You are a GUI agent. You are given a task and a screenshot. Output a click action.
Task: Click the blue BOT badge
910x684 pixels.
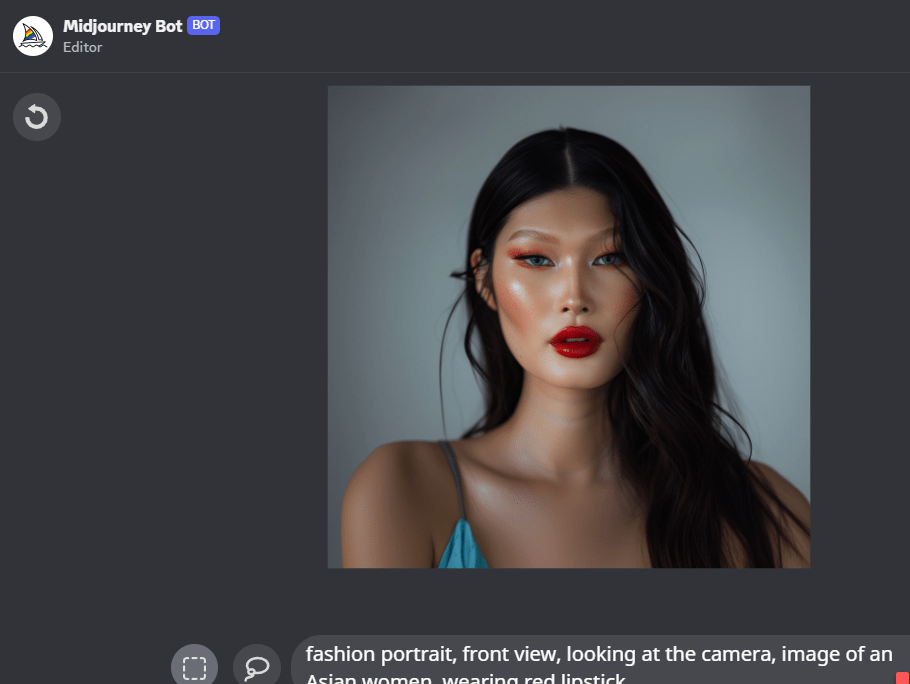coord(203,26)
